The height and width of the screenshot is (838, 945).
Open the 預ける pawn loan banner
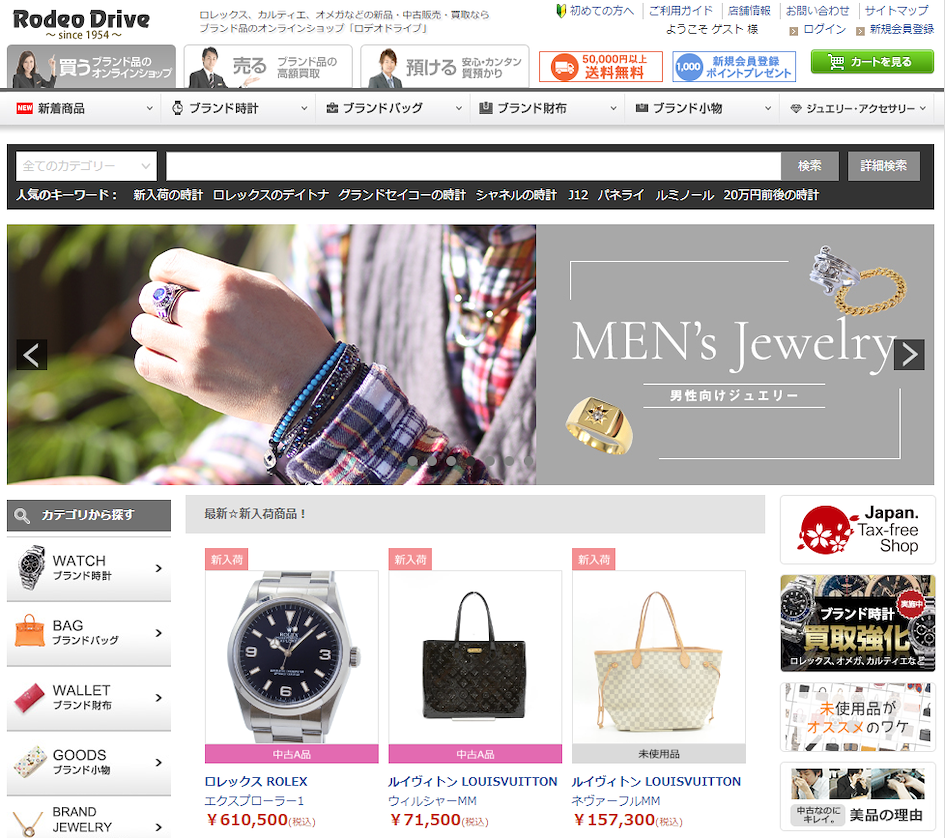coord(445,67)
